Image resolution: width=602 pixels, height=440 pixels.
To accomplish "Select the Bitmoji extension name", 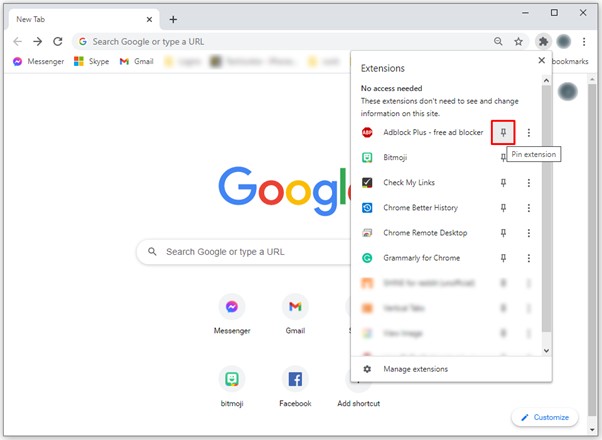I will 395,157.
